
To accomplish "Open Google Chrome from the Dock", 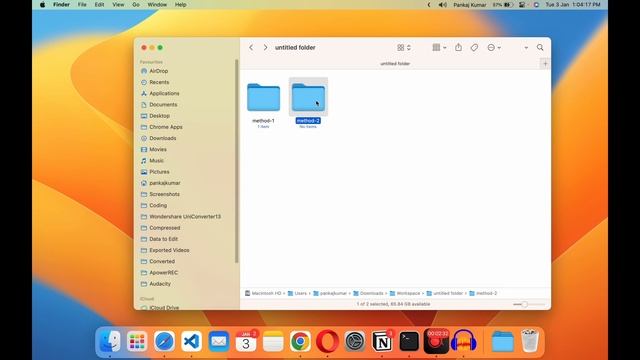I will 300,341.
